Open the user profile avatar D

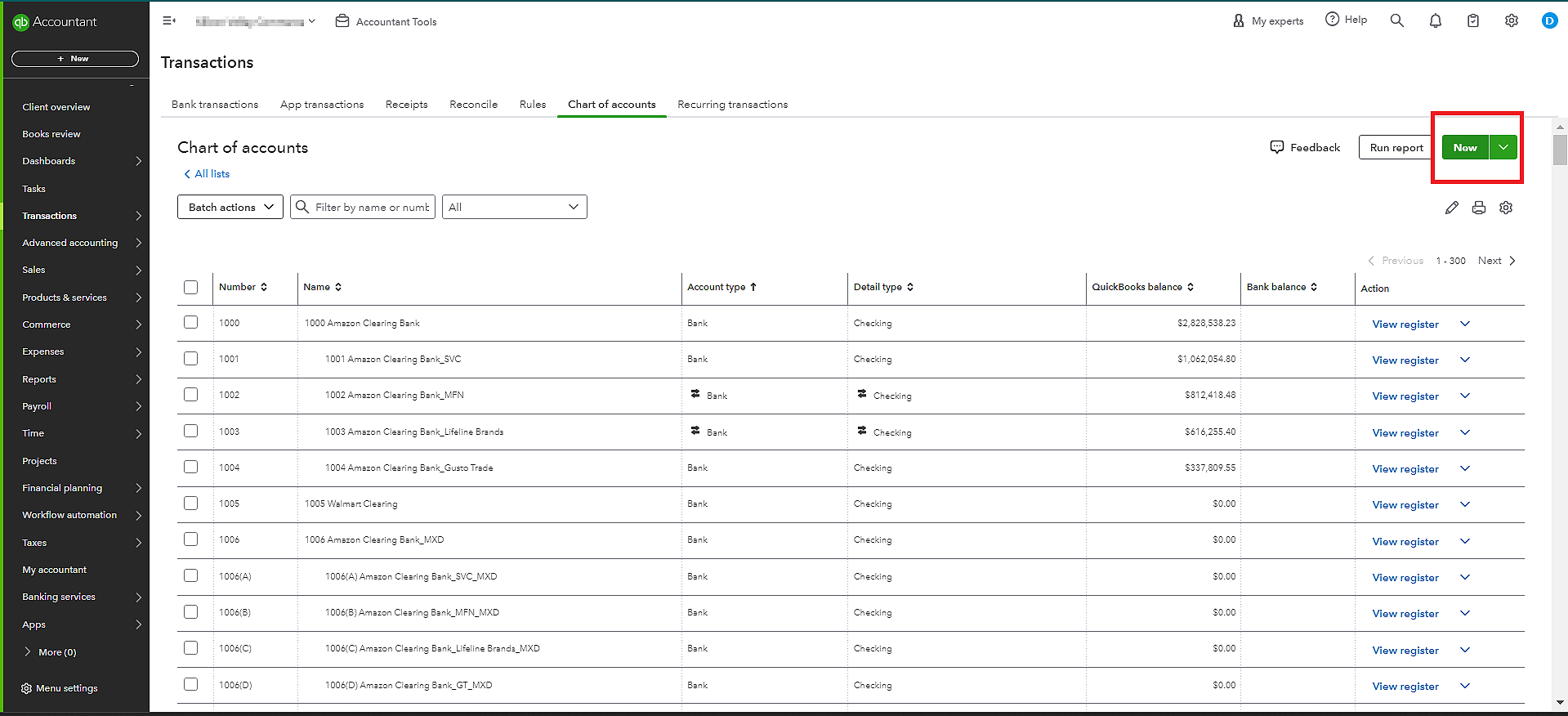(x=1549, y=20)
